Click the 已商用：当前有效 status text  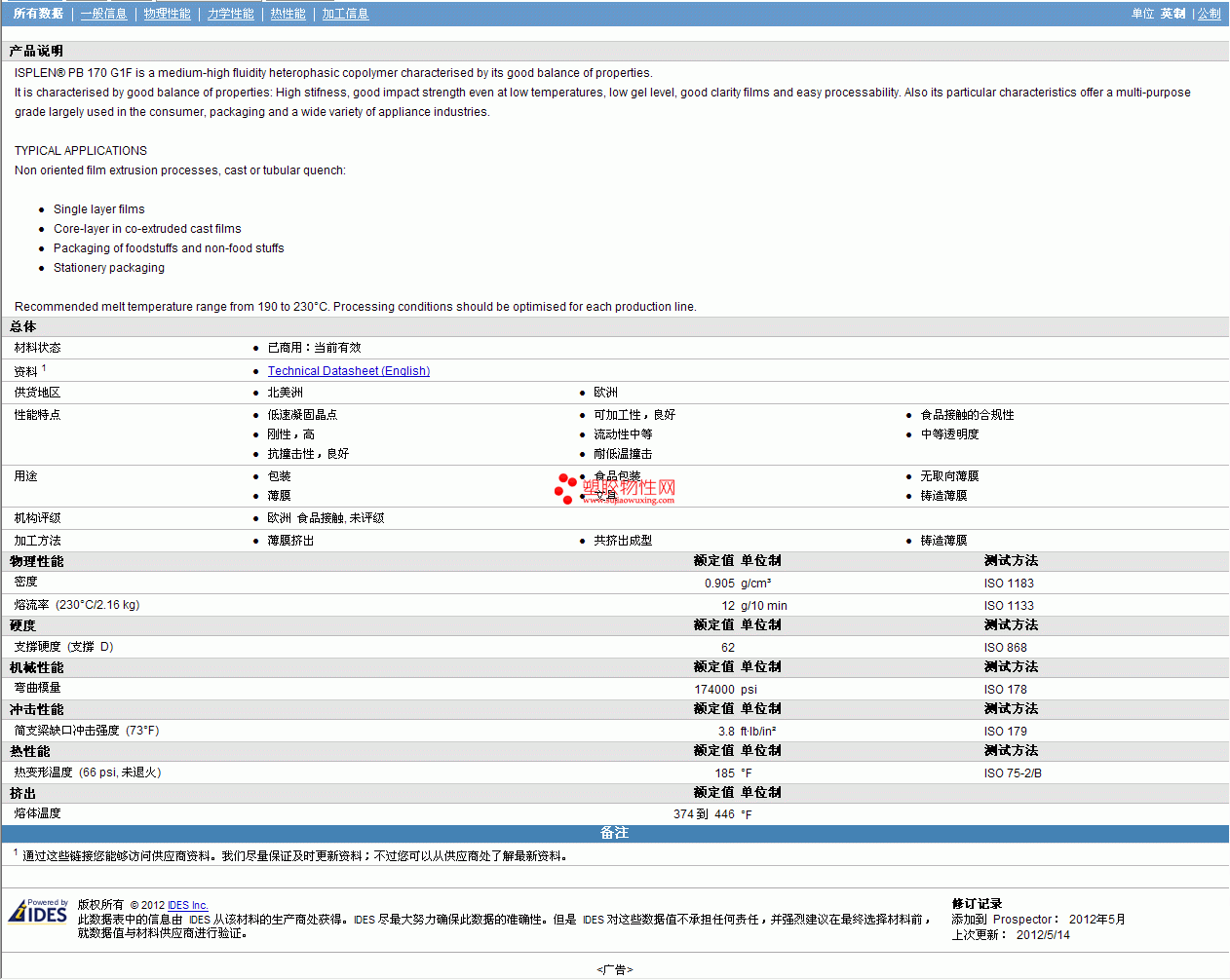314,348
